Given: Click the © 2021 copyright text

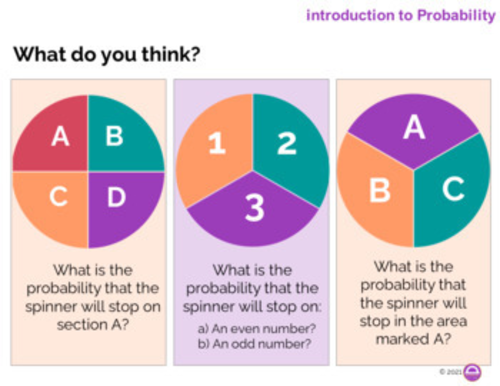Looking at the screenshot, I should (x=451, y=371).
